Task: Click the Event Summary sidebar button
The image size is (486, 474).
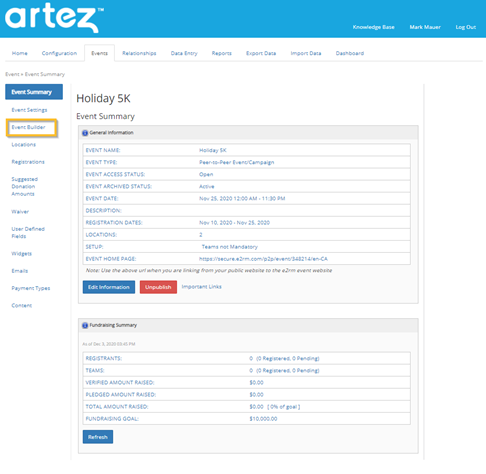Action: [x=34, y=92]
